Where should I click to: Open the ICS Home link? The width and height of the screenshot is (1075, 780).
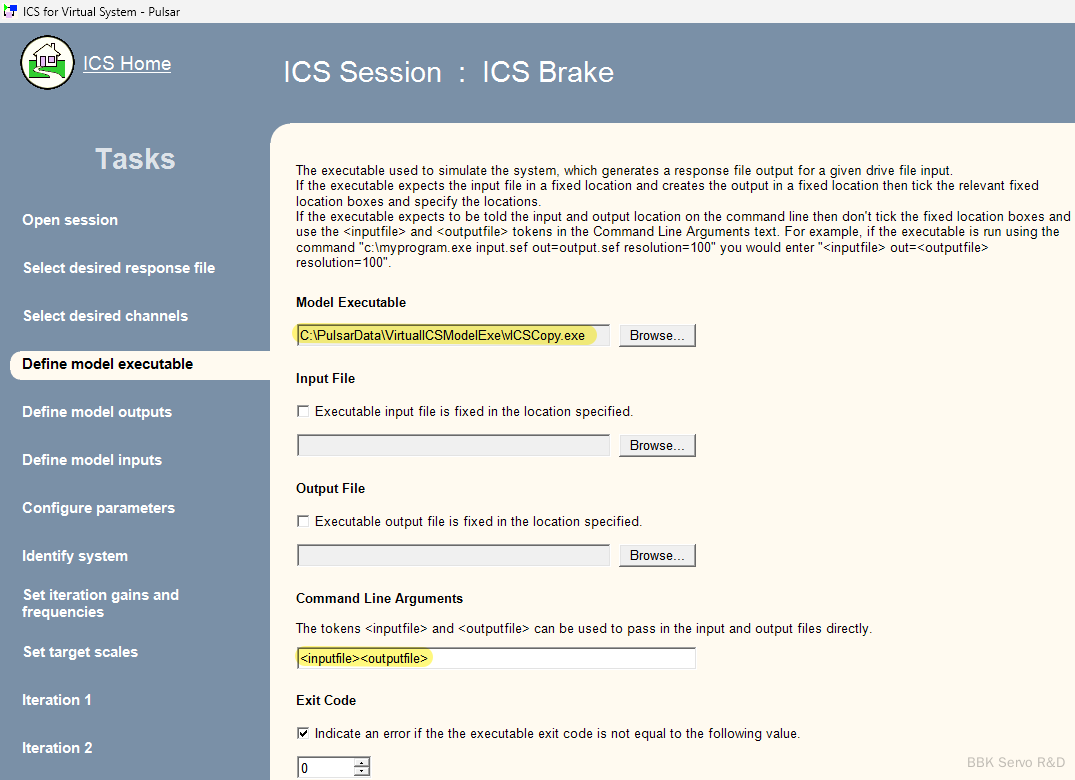coord(127,63)
